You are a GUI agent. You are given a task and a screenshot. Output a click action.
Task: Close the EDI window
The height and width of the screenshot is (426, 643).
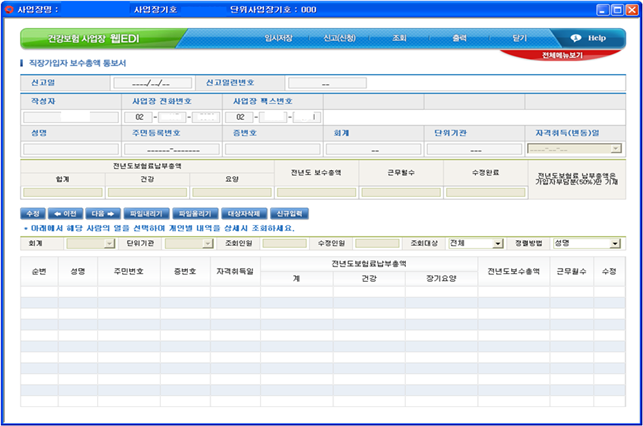click(632, 10)
